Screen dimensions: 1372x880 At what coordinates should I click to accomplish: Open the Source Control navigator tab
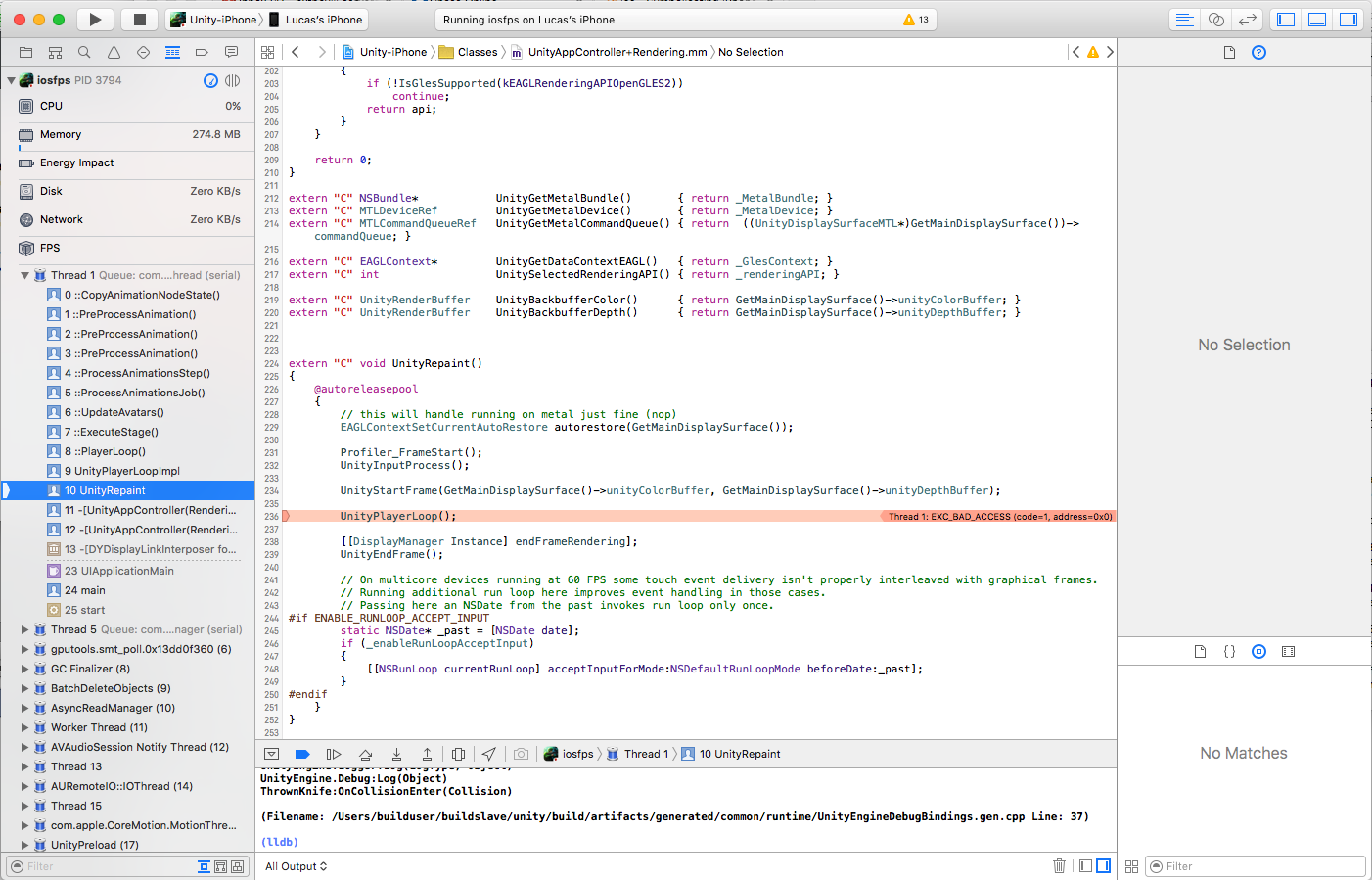pos(55,52)
